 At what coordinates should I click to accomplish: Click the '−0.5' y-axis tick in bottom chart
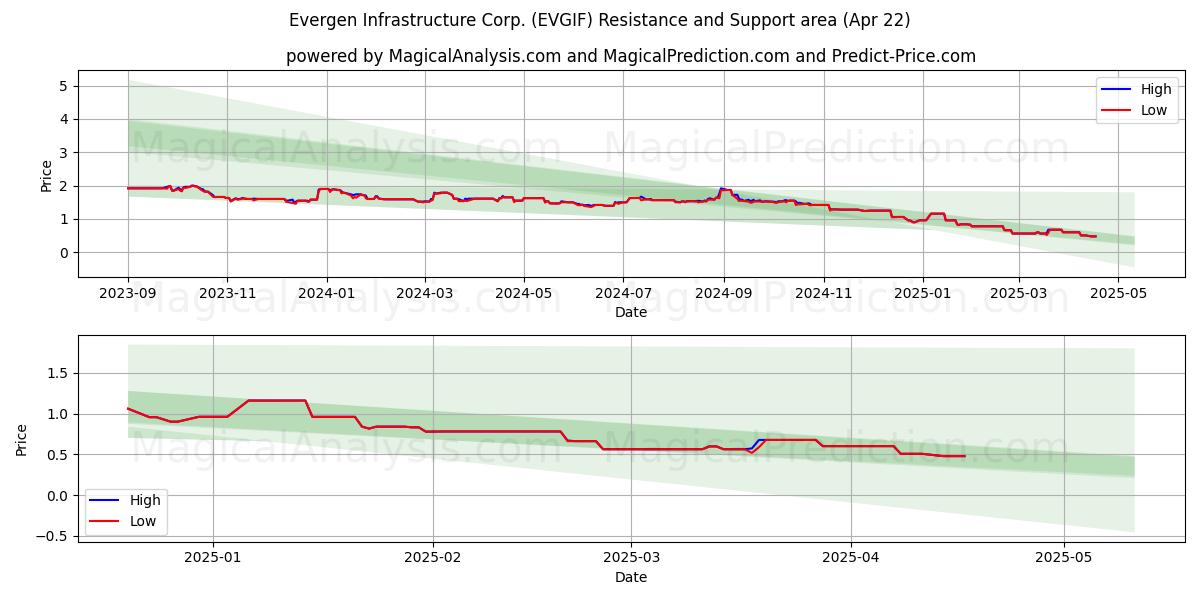[51, 536]
